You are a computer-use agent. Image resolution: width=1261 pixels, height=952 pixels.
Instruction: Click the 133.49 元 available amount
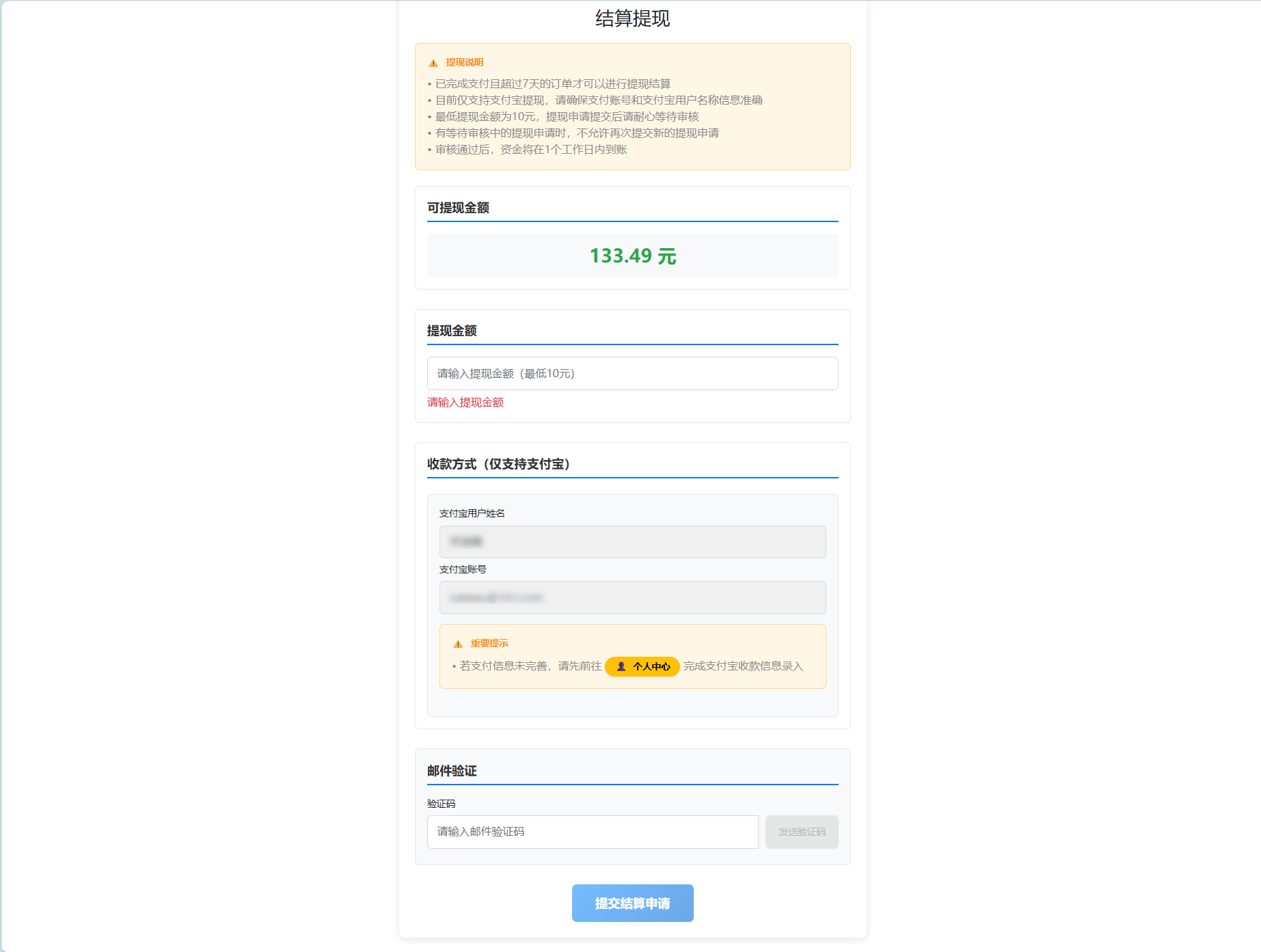tap(632, 256)
